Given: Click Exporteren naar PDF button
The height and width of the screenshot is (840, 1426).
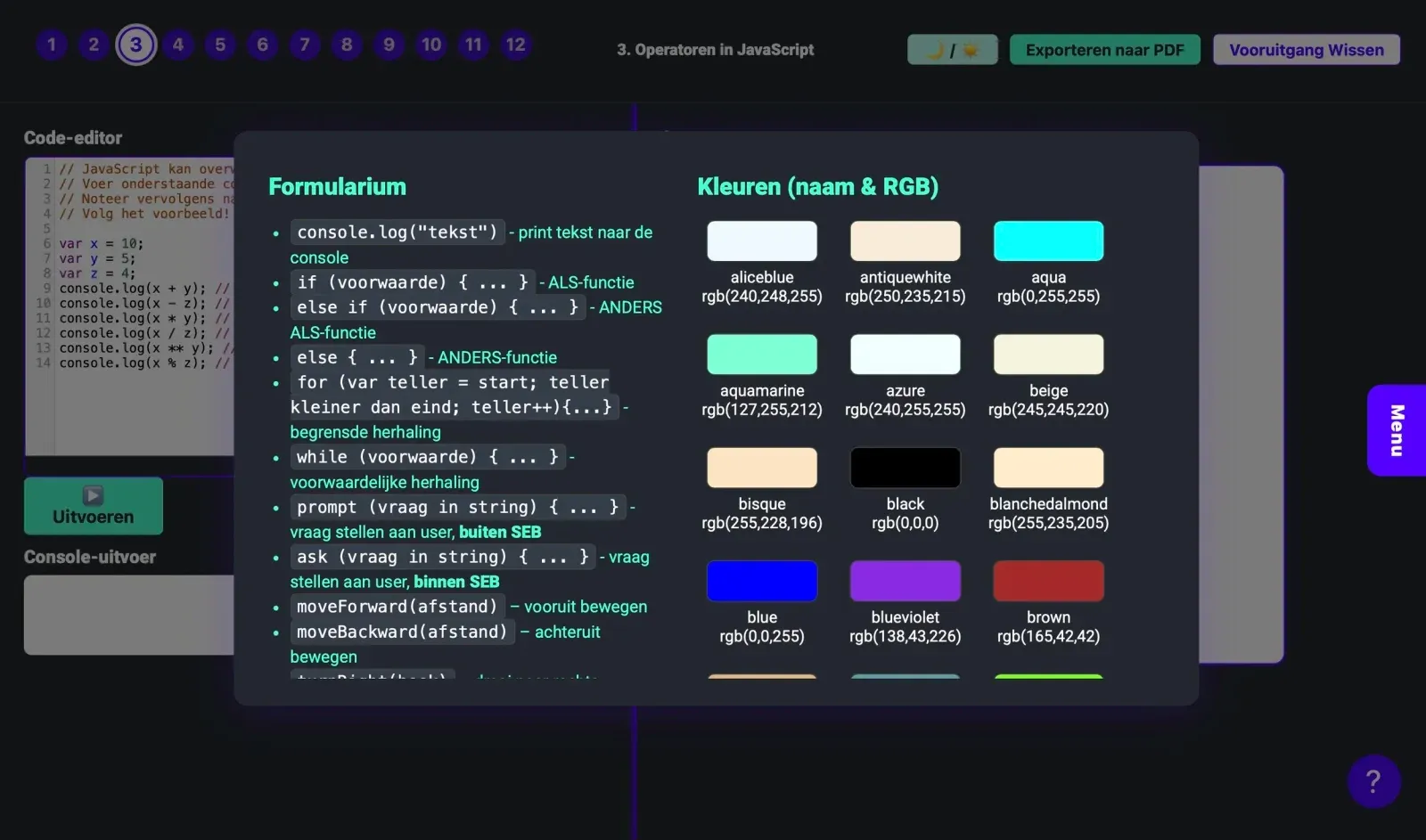Looking at the screenshot, I should pyautogui.click(x=1105, y=50).
